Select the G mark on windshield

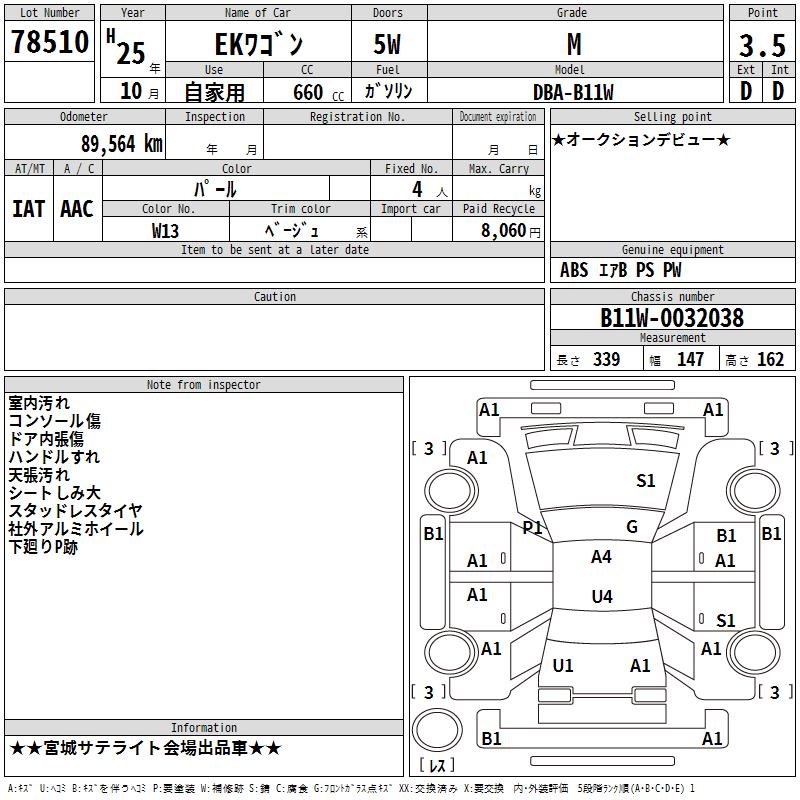(632, 527)
